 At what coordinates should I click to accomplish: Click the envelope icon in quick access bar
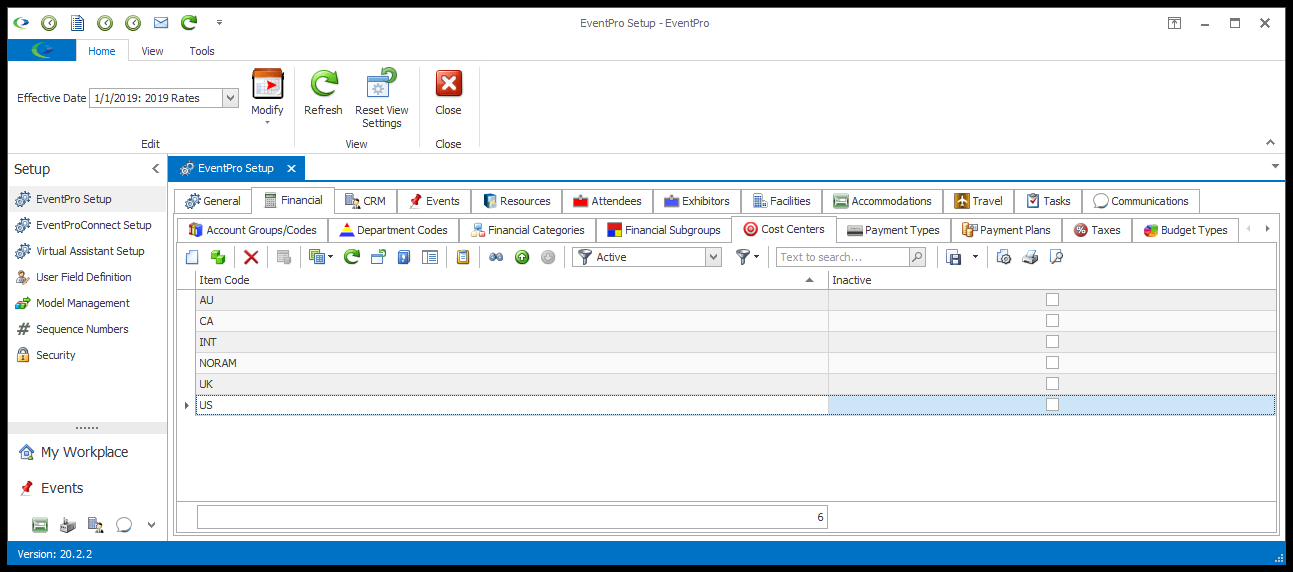pyautogui.click(x=160, y=22)
